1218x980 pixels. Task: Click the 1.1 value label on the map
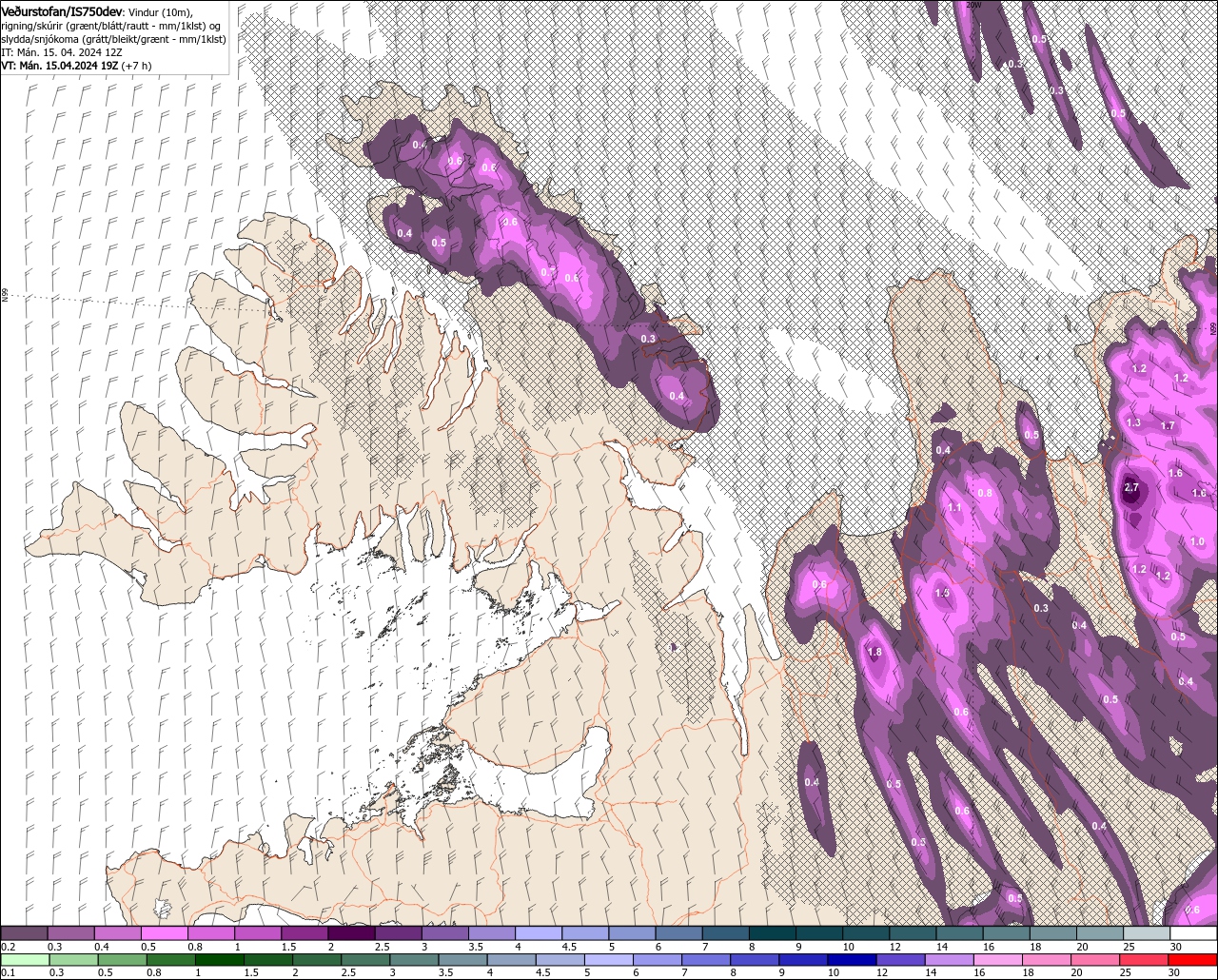pyautogui.click(x=954, y=508)
